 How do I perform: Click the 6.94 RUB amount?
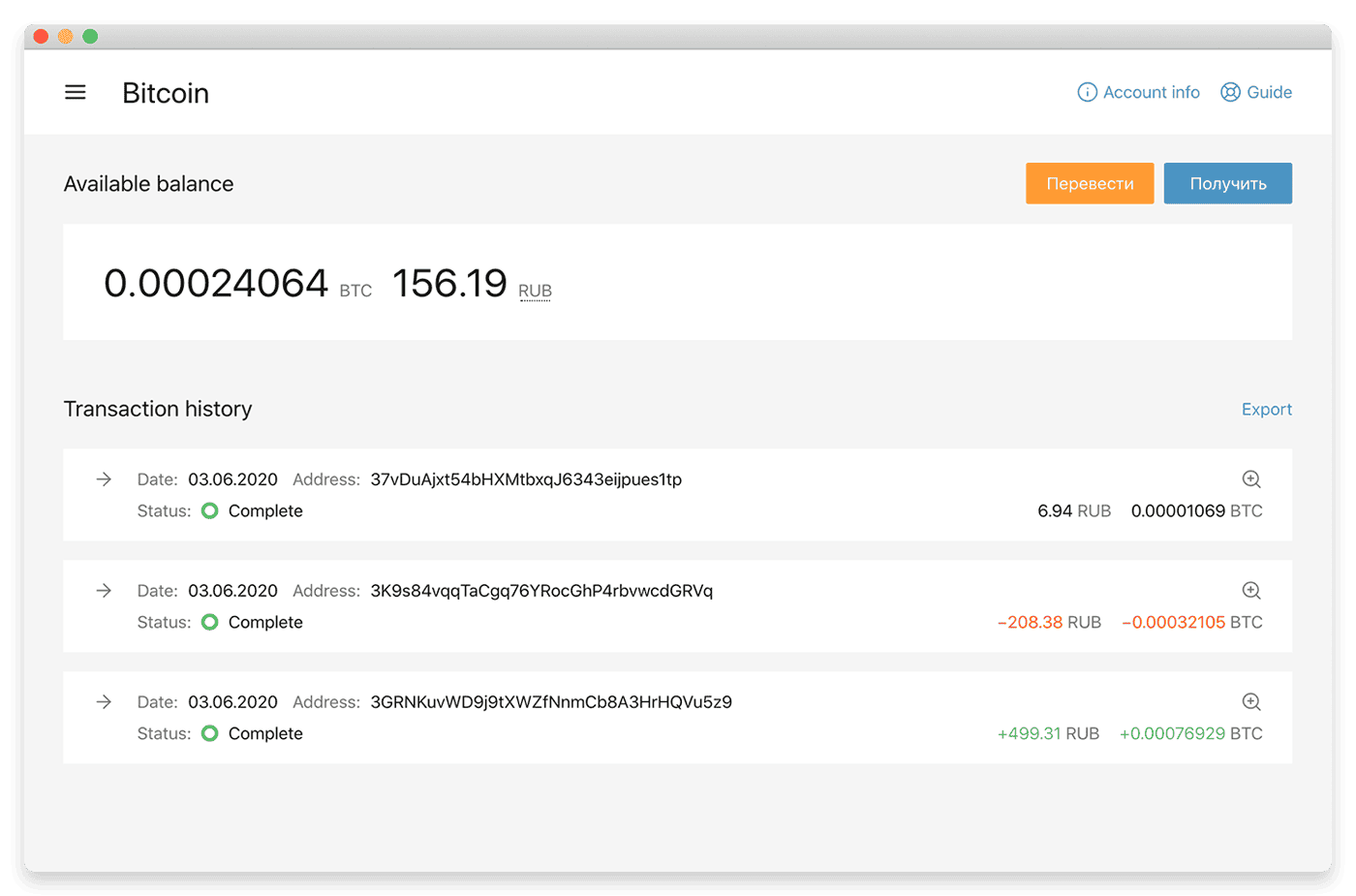tap(1074, 510)
